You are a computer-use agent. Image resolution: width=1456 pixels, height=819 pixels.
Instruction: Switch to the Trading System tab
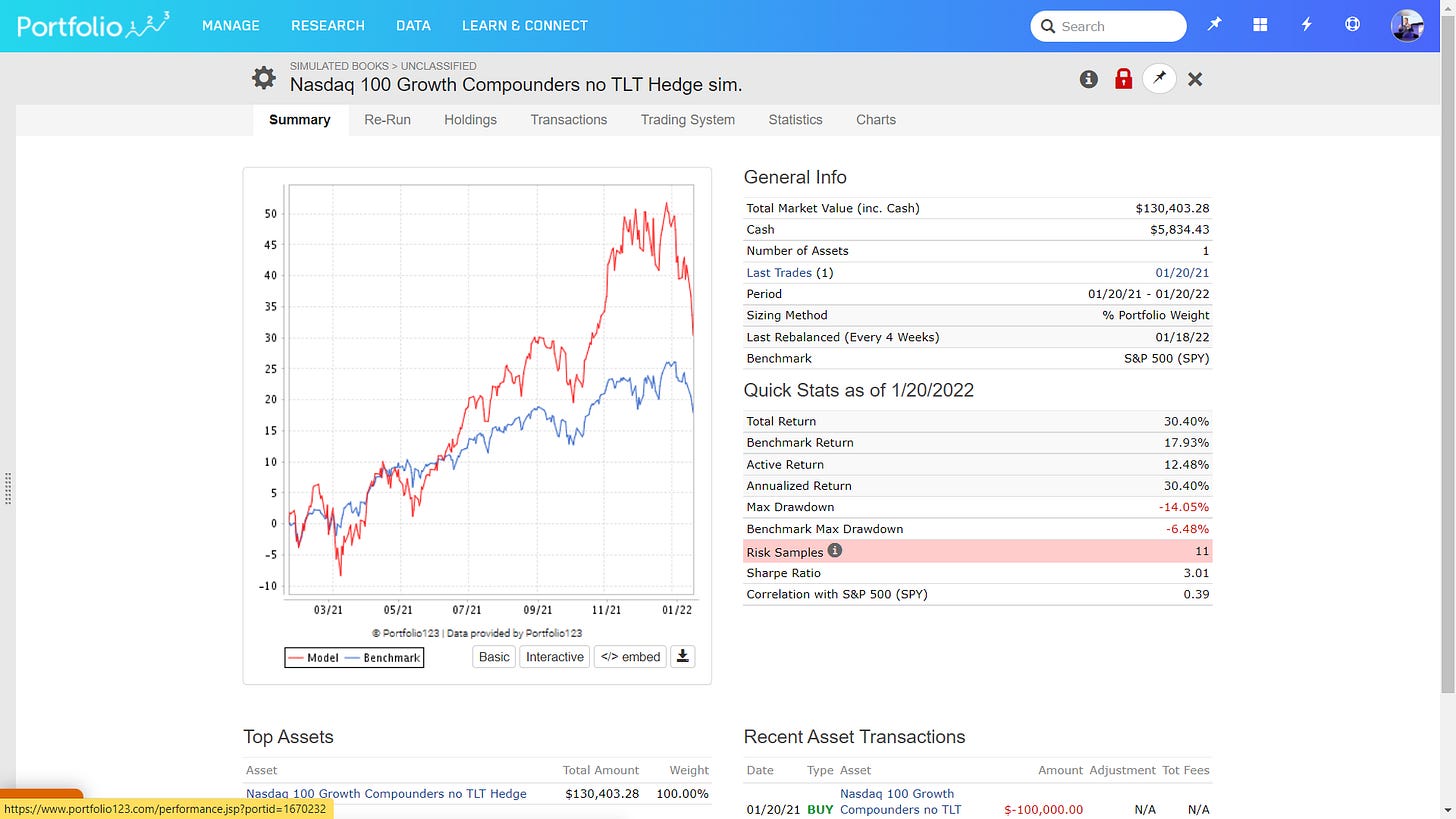pyautogui.click(x=688, y=119)
